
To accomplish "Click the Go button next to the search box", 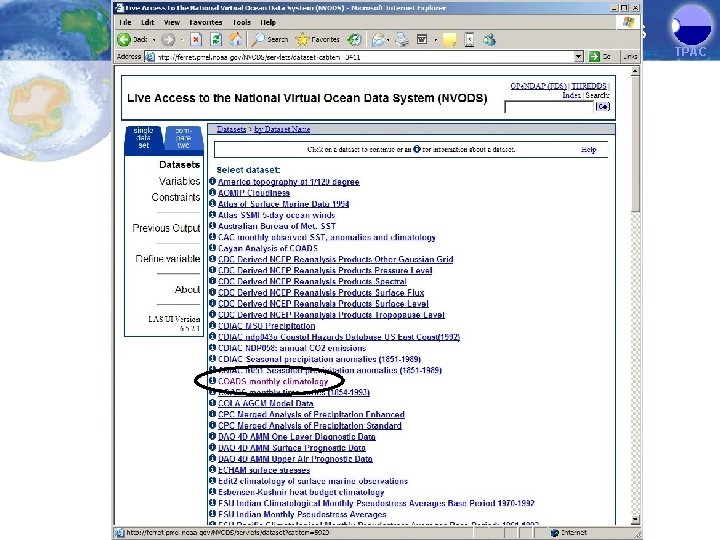I will 602,107.
